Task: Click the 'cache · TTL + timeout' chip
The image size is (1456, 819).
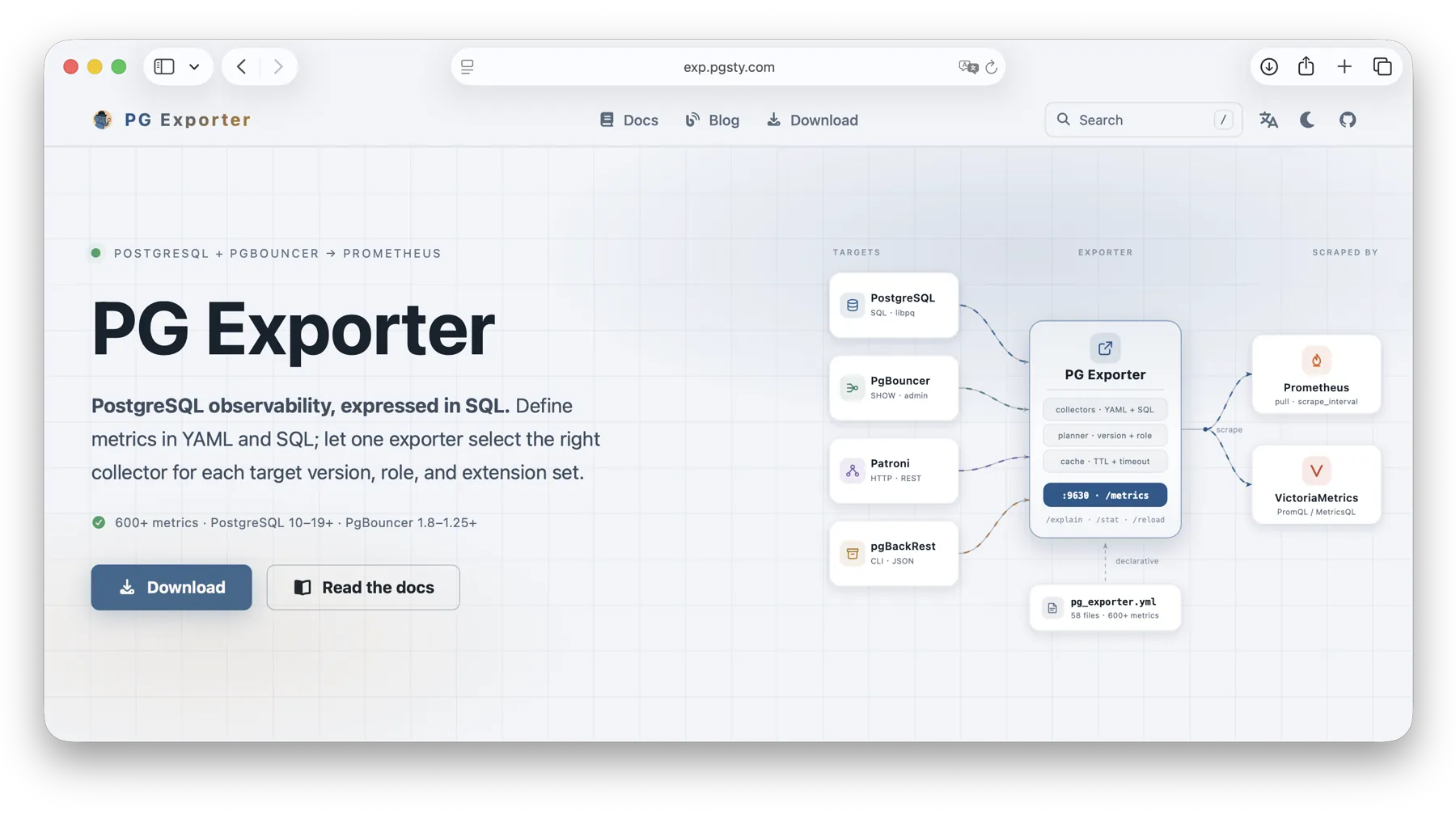Action: pyautogui.click(x=1105, y=461)
